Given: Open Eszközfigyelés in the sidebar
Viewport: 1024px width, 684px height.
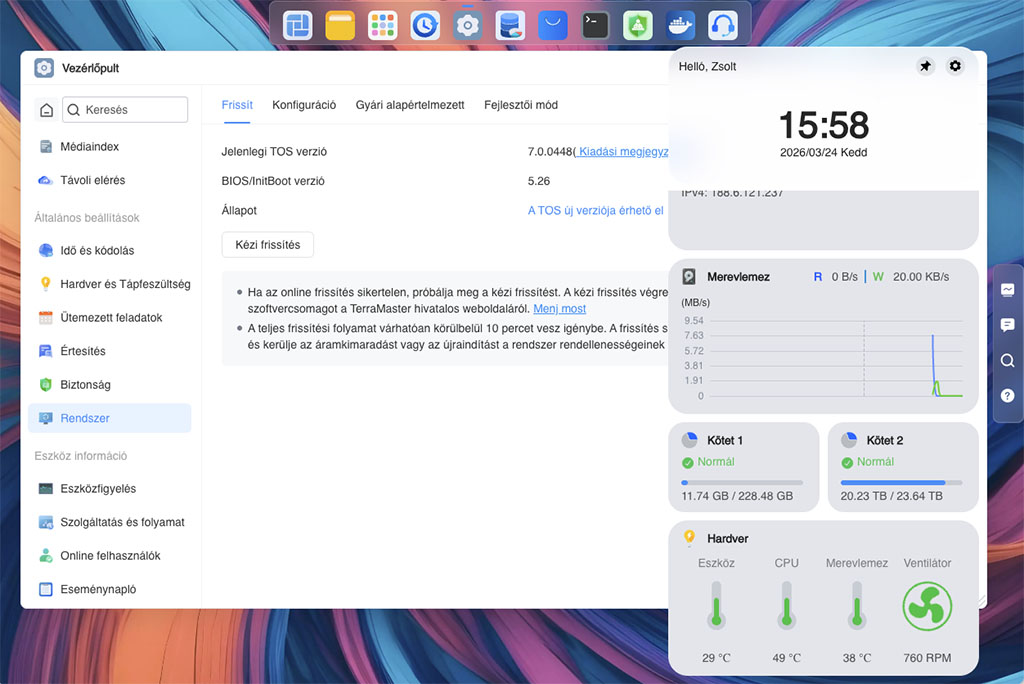Looking at the screenshot, I should pyautogui.click(x=110, y=489).
